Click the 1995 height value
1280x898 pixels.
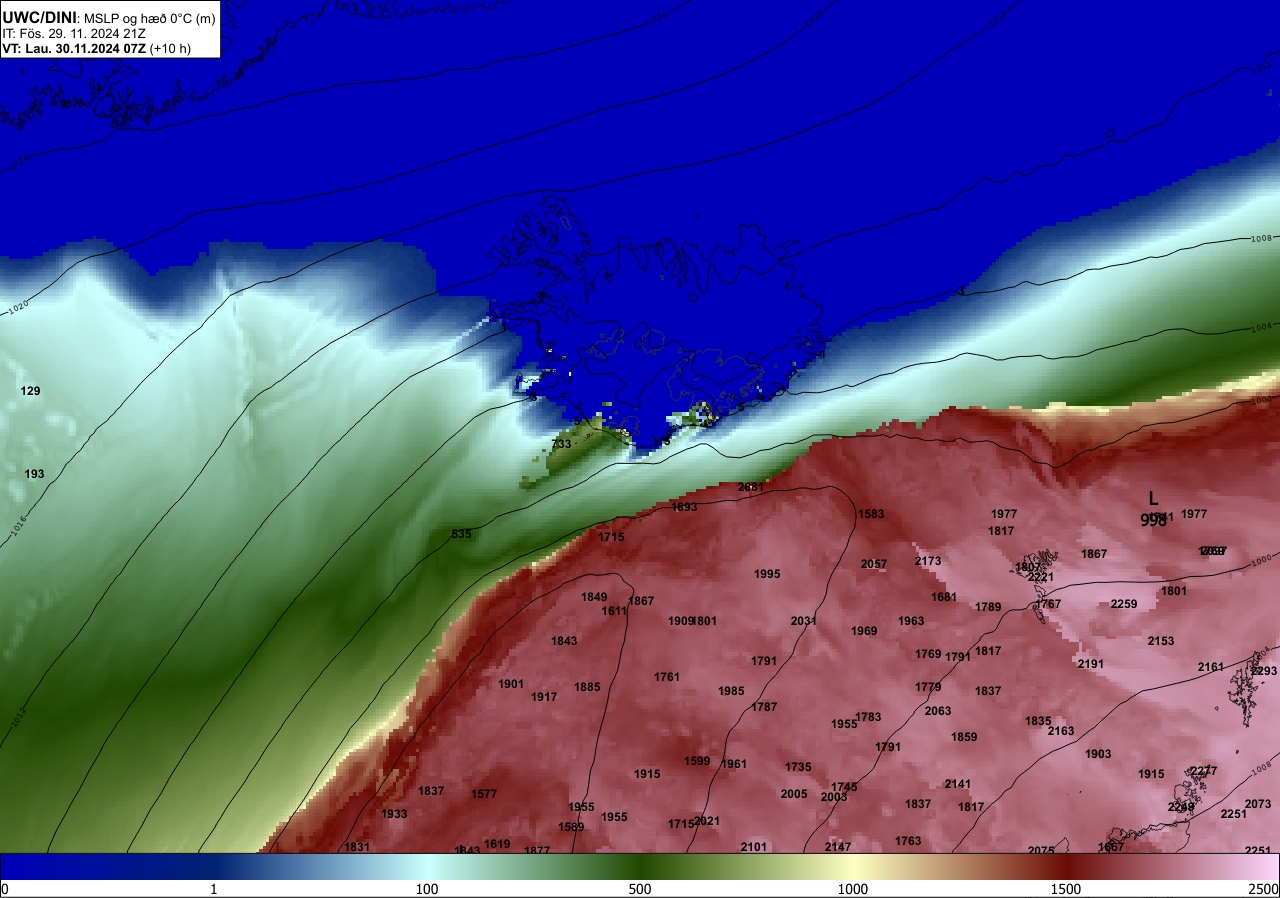[767, 574]
